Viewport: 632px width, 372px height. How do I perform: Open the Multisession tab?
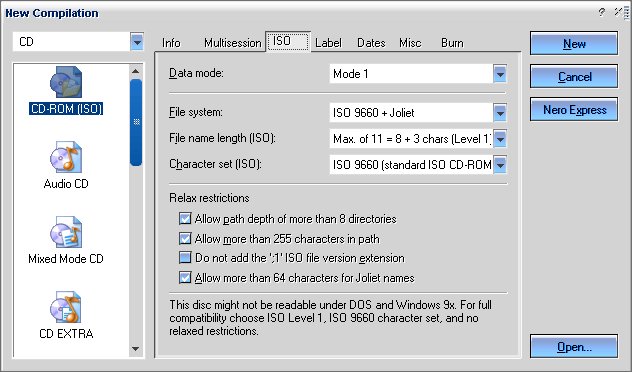click(x=233, y=43)
